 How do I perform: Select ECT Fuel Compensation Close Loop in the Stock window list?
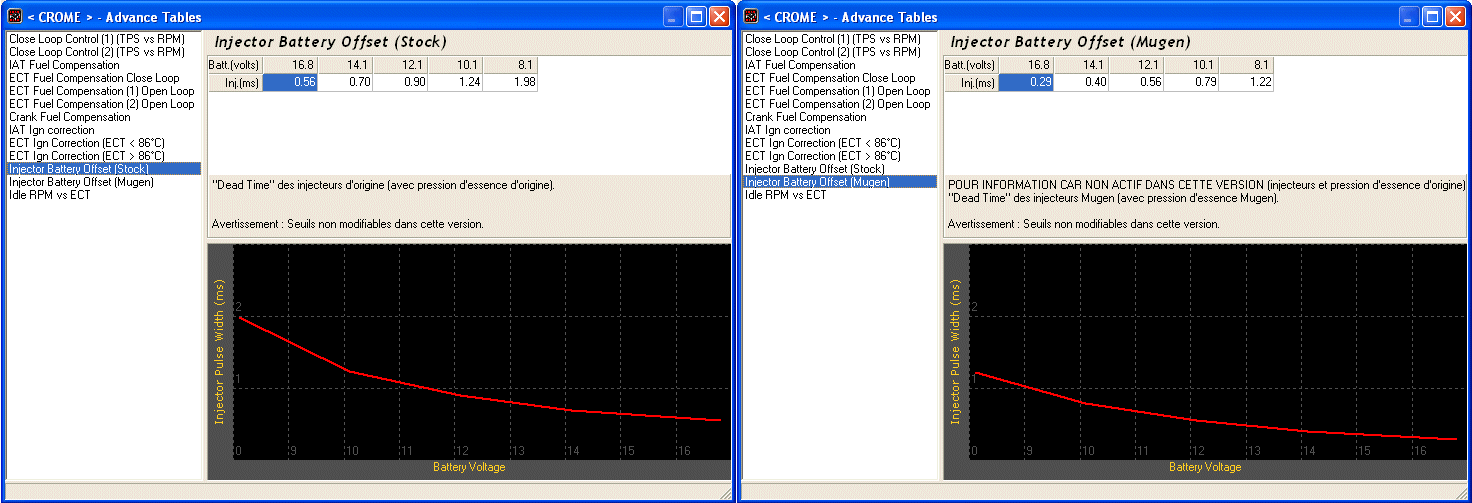94,78
